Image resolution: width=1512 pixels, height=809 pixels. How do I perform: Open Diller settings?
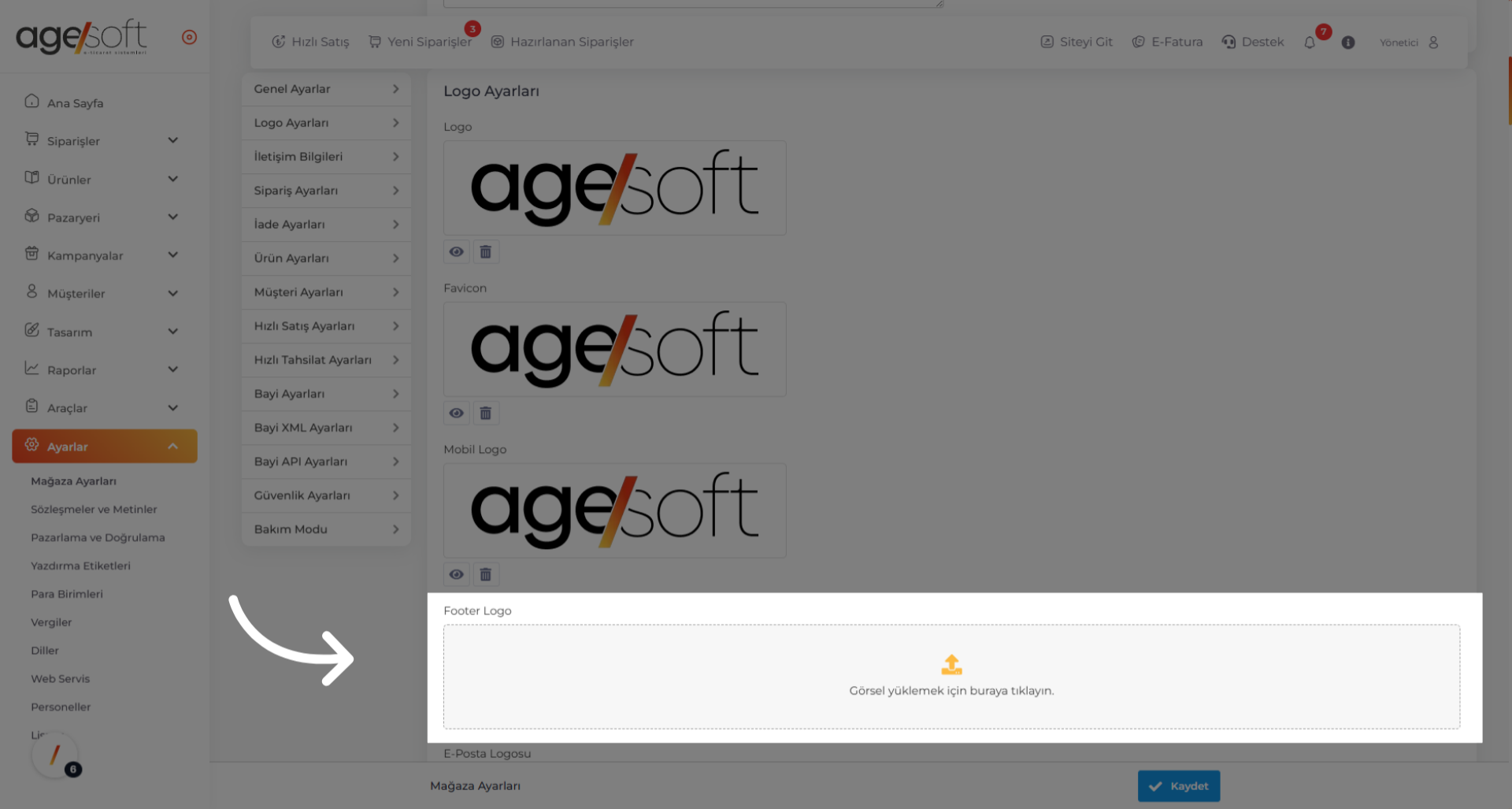pos(45,651)
